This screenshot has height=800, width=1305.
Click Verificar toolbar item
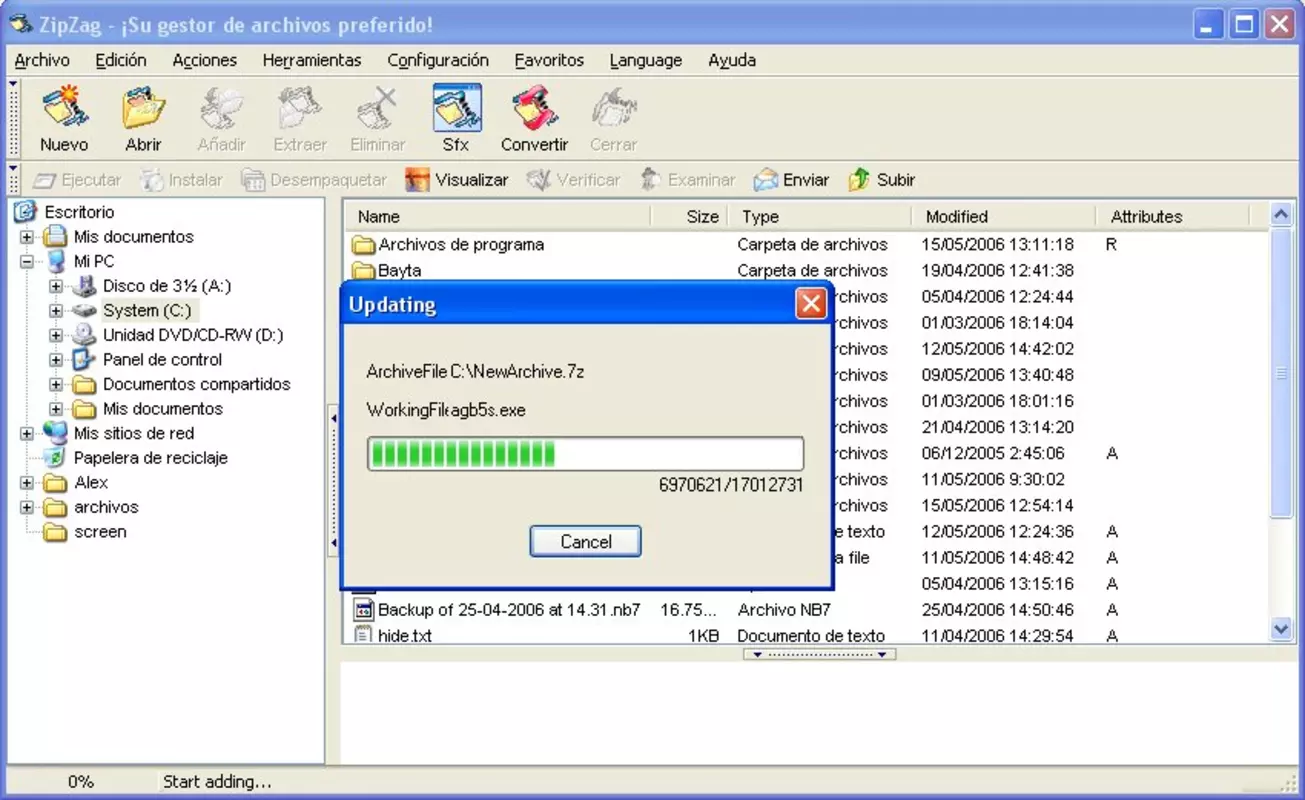tap(574, 180)
